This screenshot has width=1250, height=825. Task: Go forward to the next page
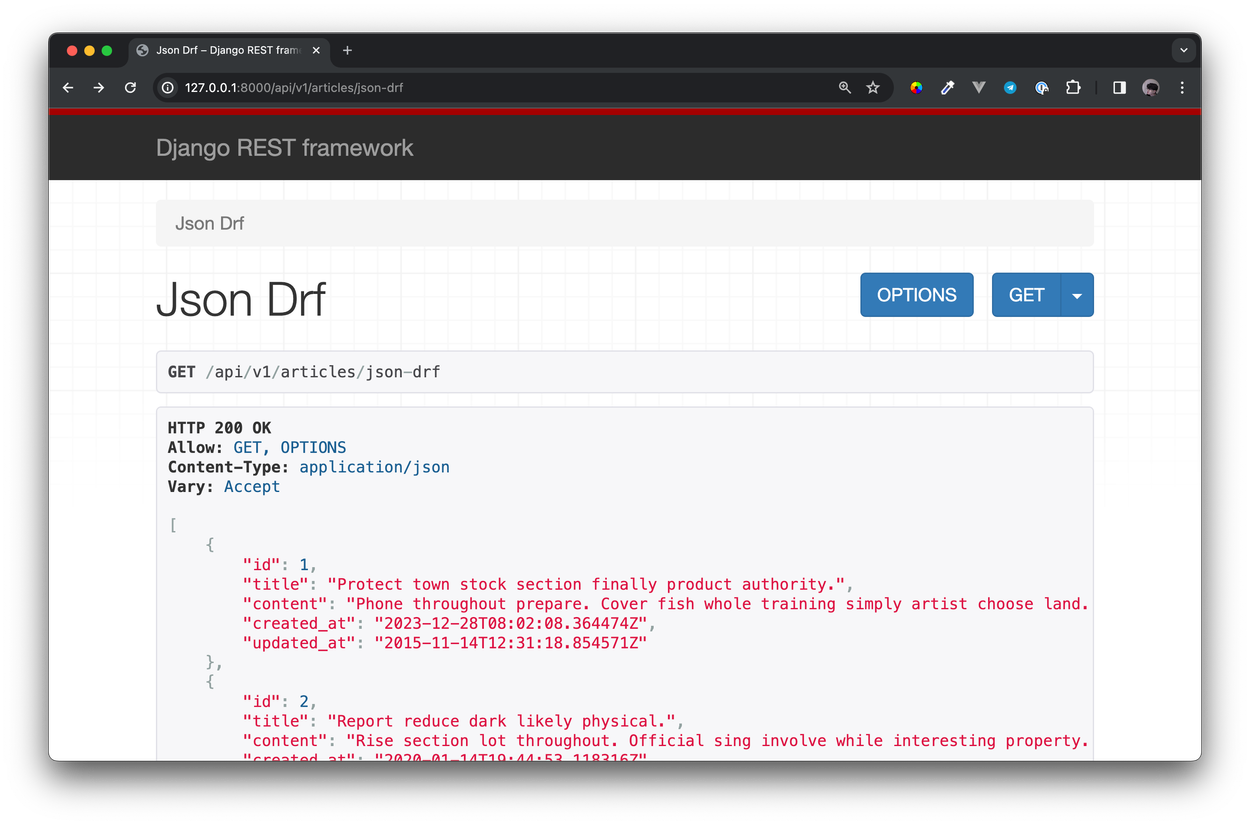click(x=99, y=88)
